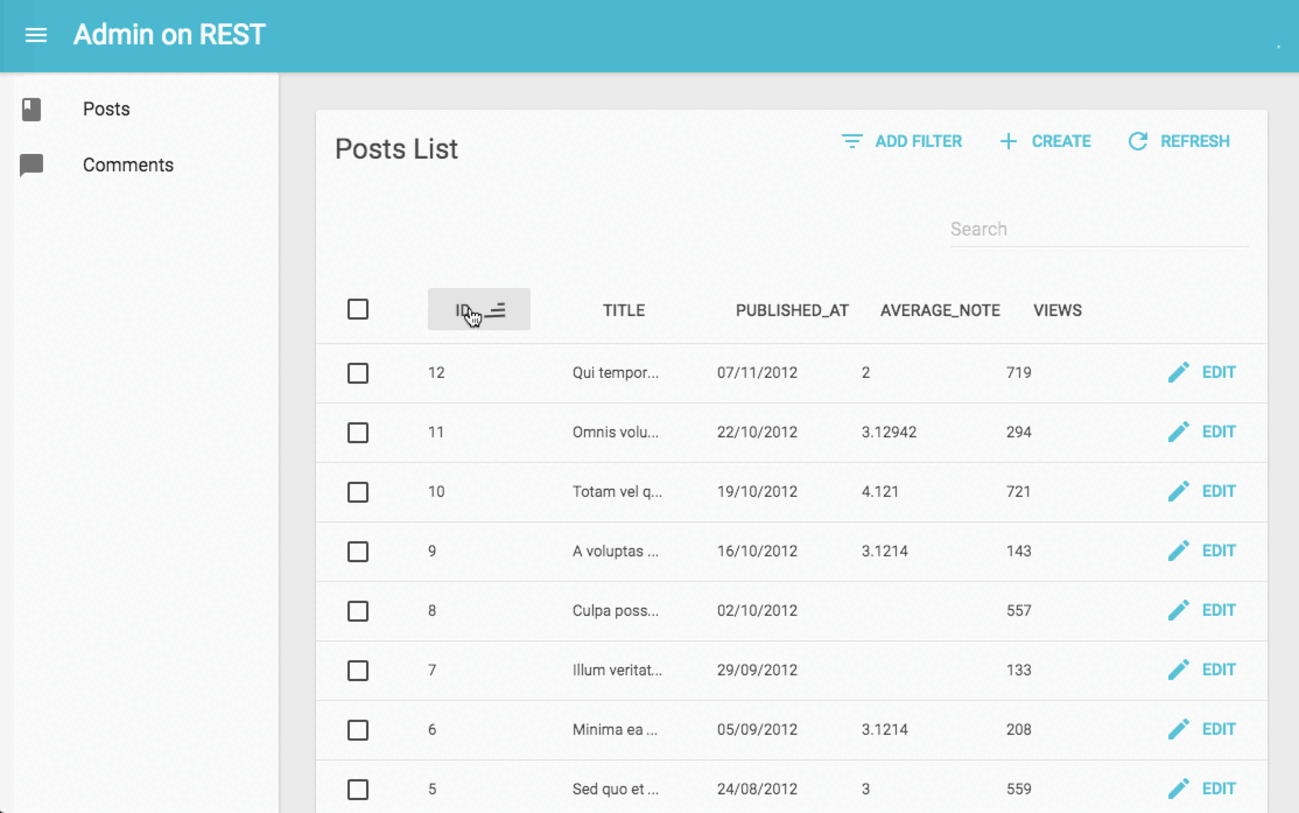Sort the table by PUBLISHED_AT column
Viewport: 1299px width, 813px height.
792,310
